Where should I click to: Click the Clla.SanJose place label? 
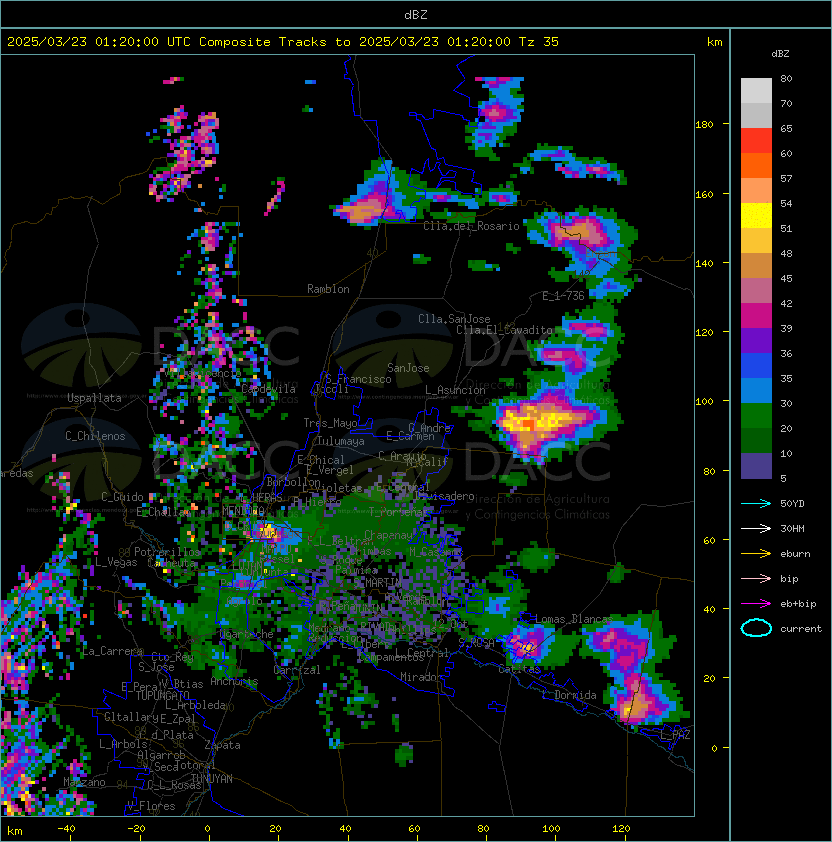pos(454,319)
